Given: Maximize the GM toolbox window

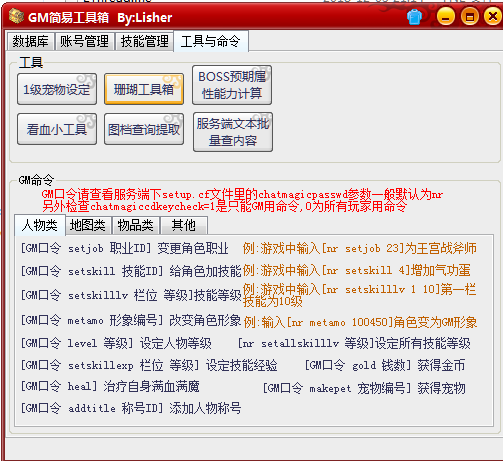Looking at the screenshot, I should click(470, 16).
